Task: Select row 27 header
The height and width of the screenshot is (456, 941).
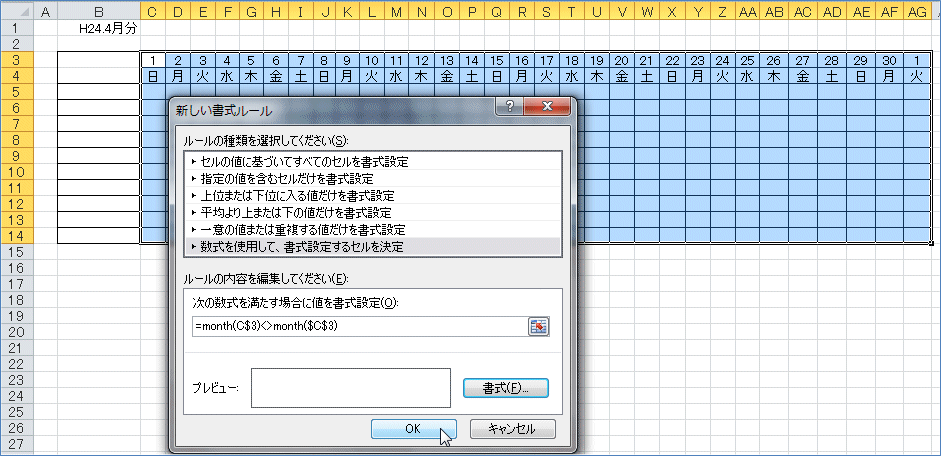Action: point(17,444)
